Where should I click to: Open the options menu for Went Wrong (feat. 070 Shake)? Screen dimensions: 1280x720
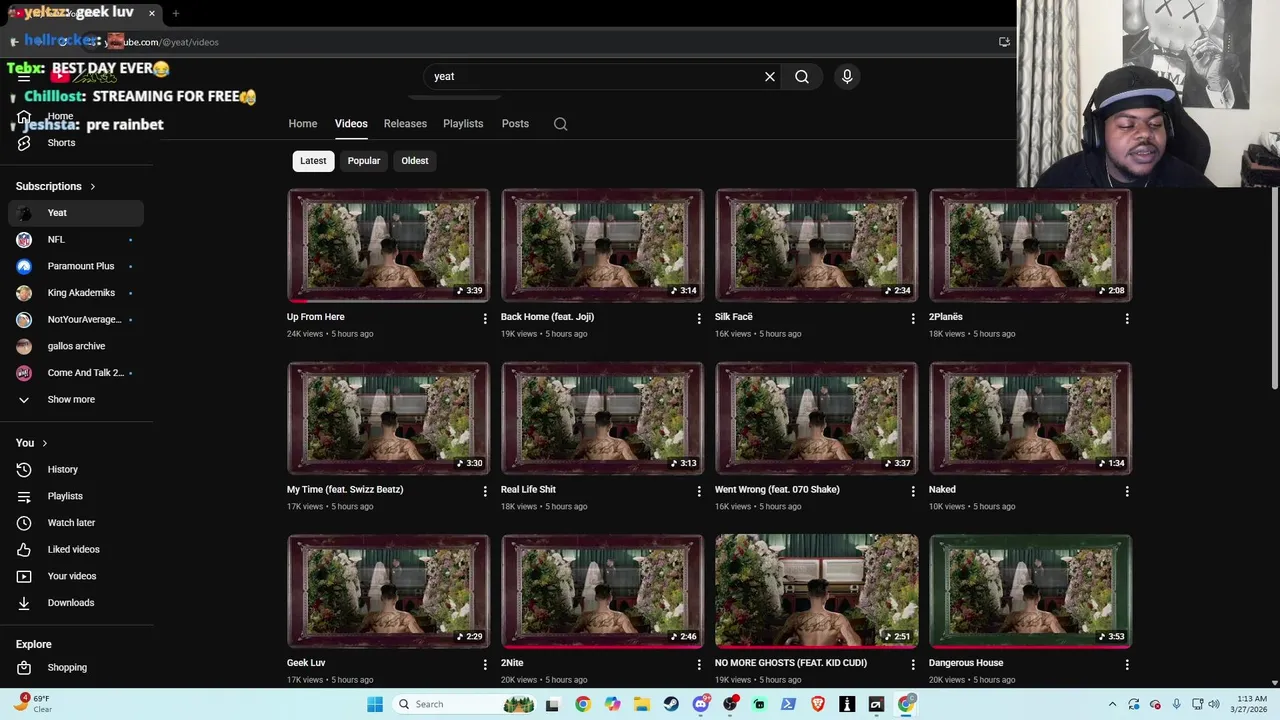point(912,491)
